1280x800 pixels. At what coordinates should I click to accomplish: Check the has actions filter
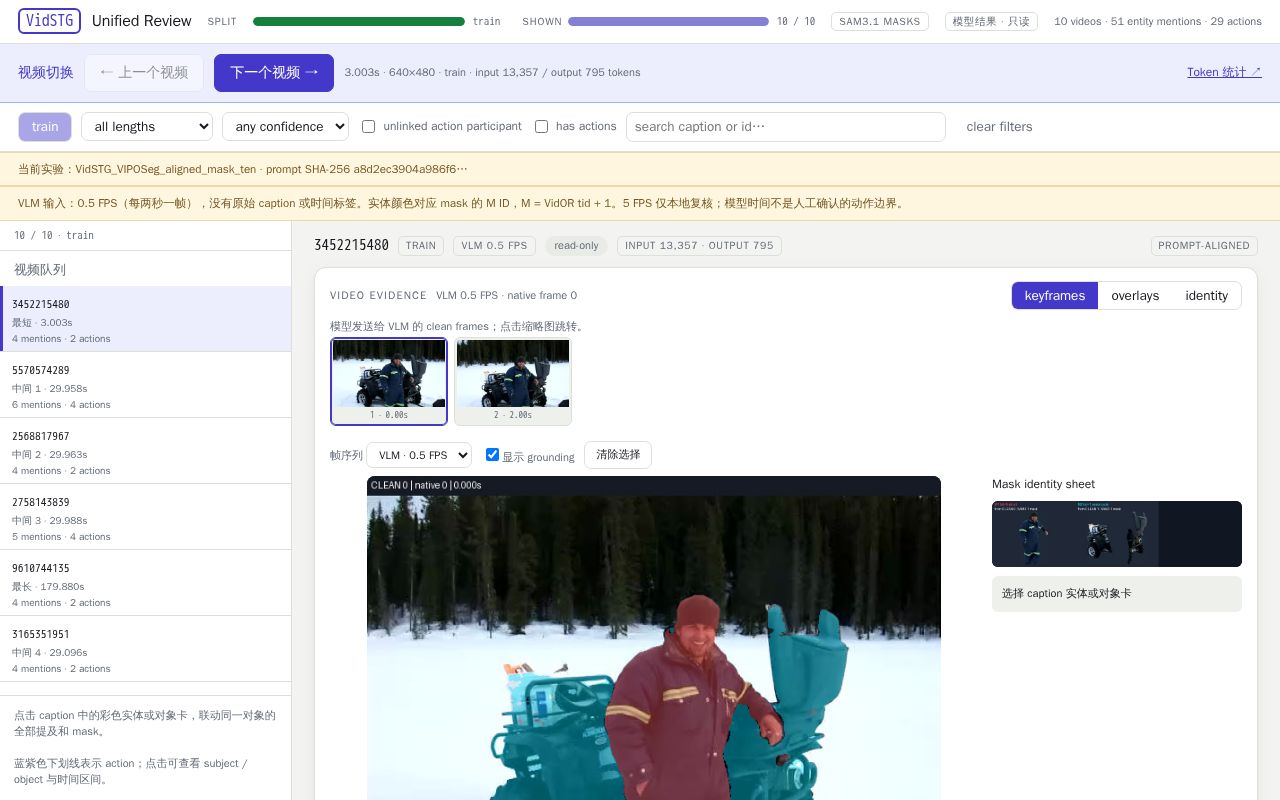coord(542,127)
